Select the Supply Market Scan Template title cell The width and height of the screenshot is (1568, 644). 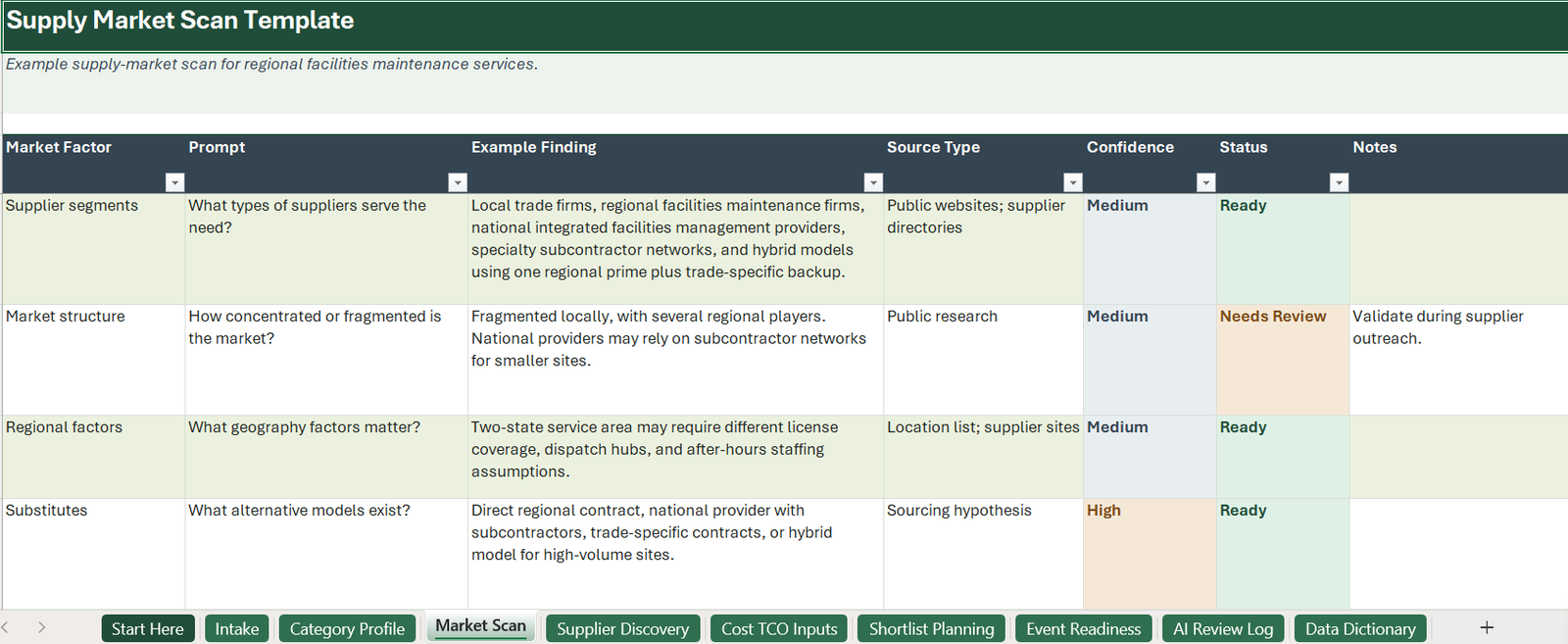coord(785,25)
